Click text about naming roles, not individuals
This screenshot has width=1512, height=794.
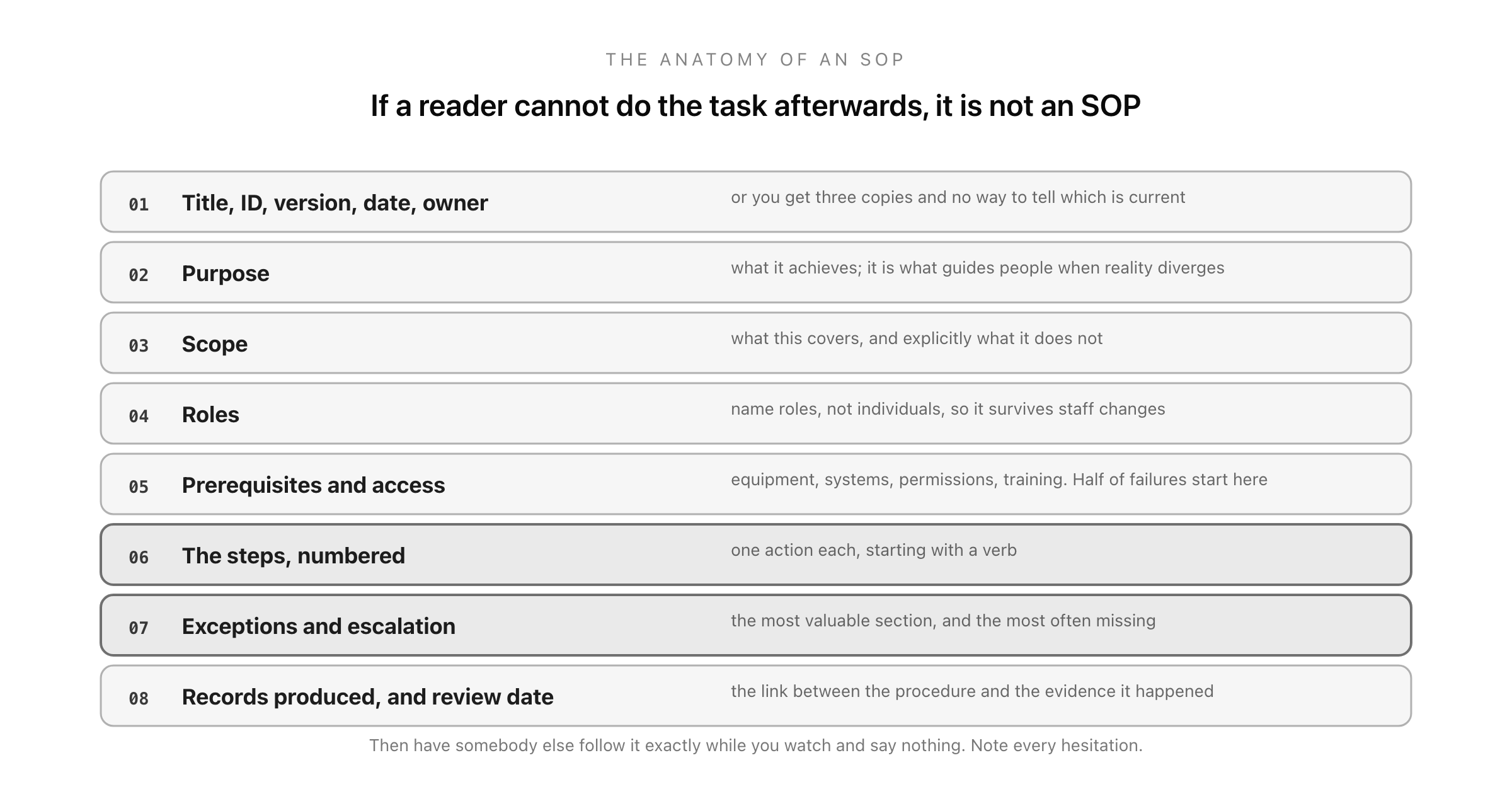pyautogui.click(x=948, y=409)
